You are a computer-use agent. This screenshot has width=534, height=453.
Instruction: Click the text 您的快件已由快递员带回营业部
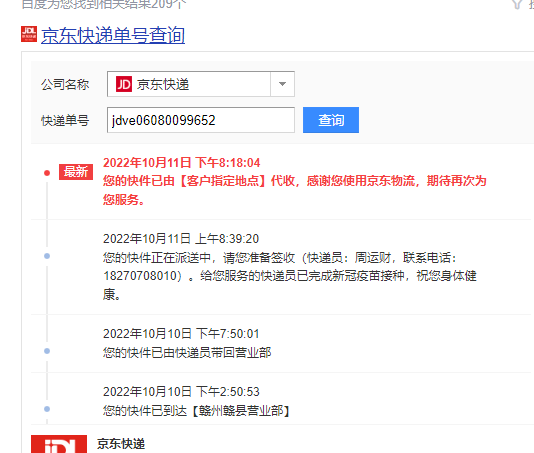click(x=187, y=353)
